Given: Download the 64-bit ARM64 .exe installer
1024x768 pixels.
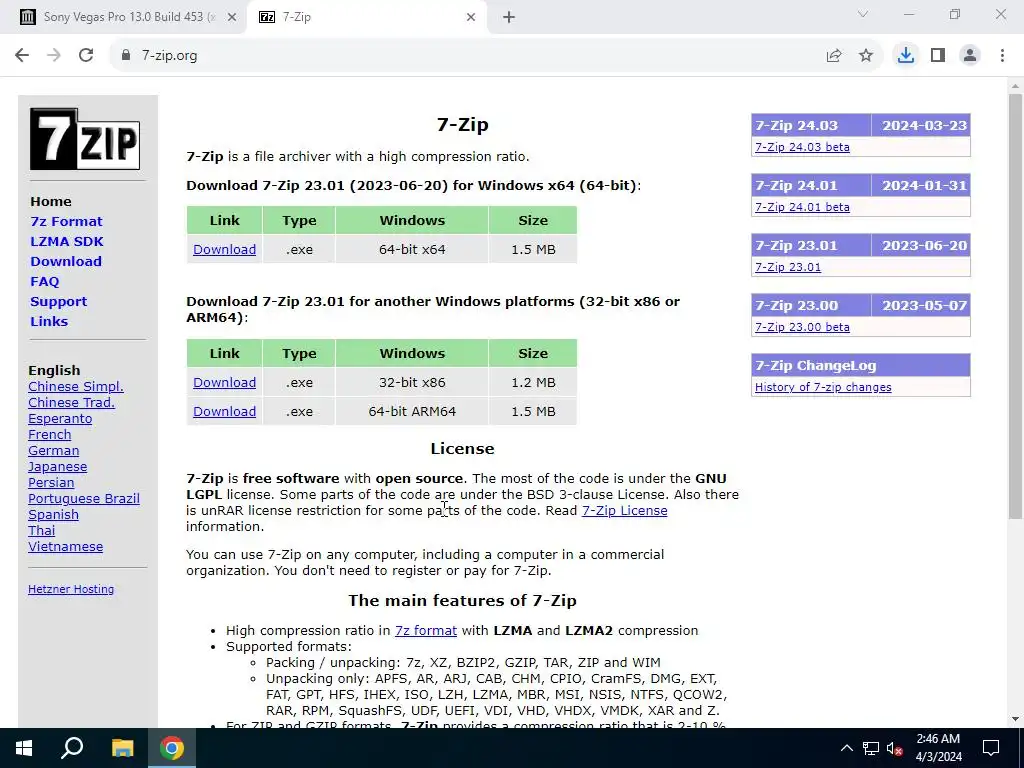Looking at the screenshot, I should [224, 411].
